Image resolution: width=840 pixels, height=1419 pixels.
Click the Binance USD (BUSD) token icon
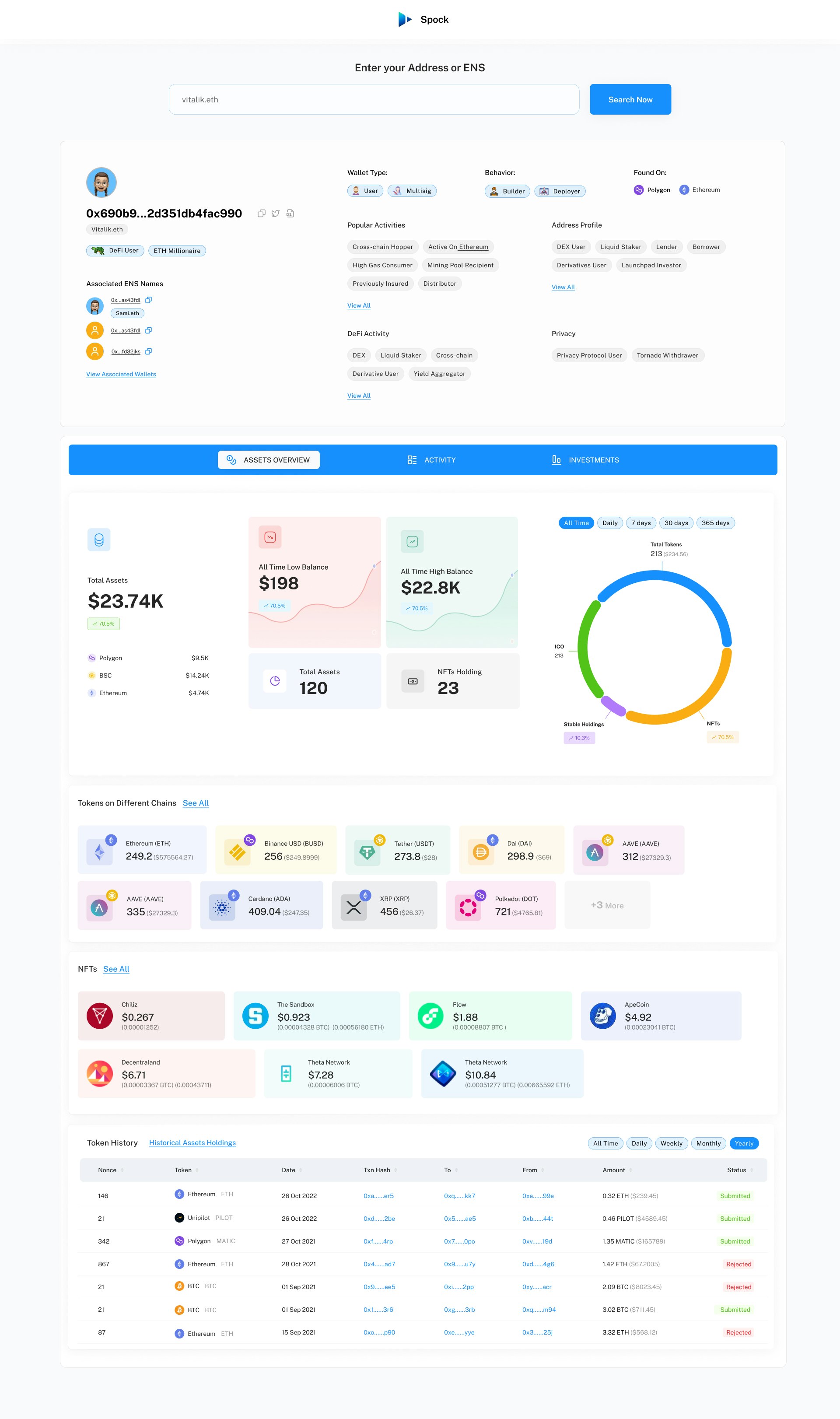237,852
